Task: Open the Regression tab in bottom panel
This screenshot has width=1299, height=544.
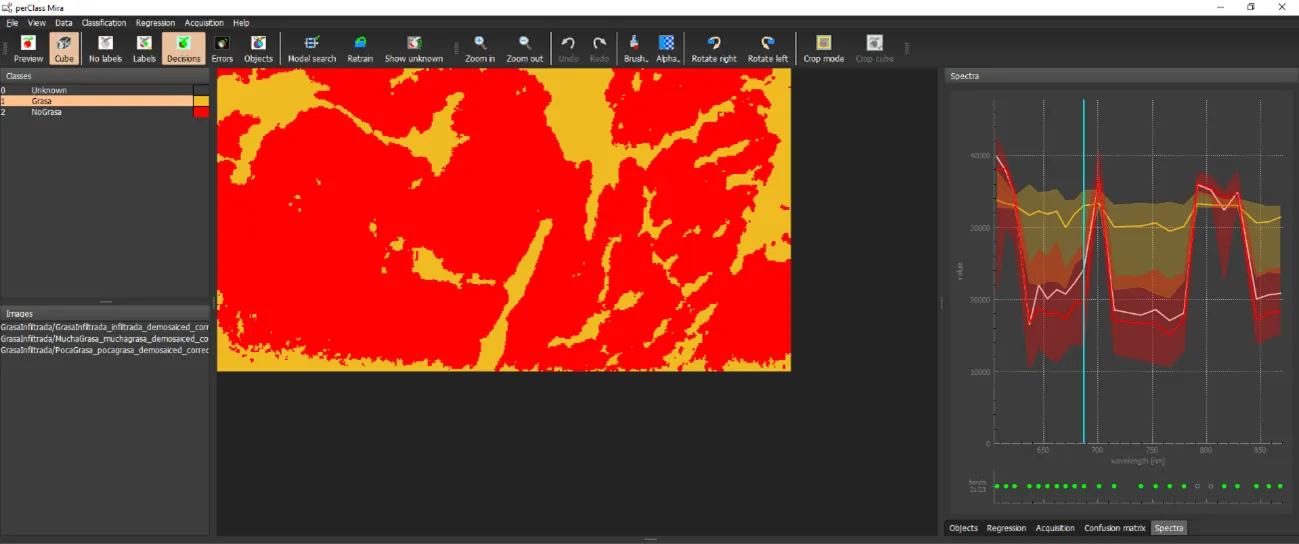Action: point(1006,528)
